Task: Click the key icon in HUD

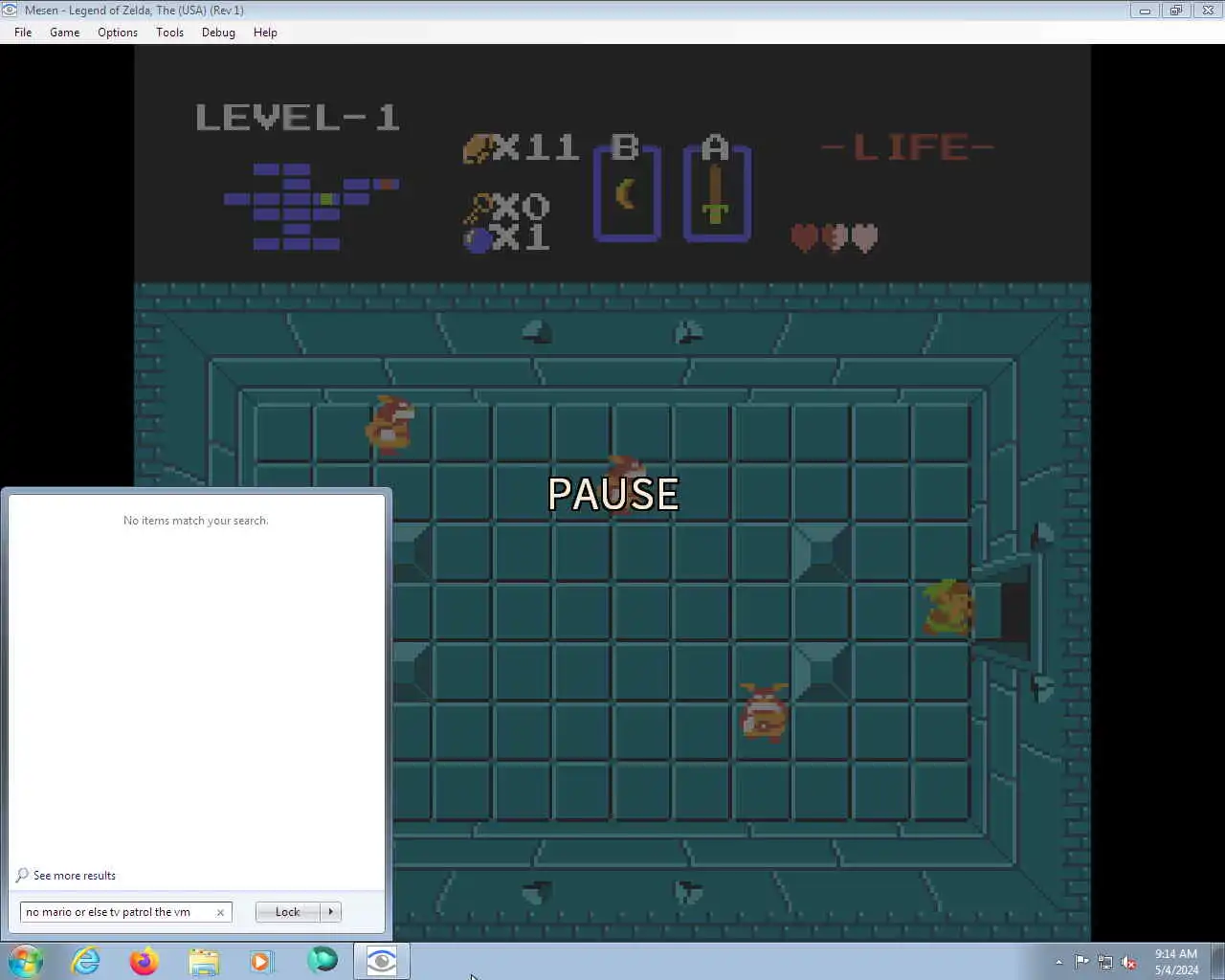Action: coord(479,207)
